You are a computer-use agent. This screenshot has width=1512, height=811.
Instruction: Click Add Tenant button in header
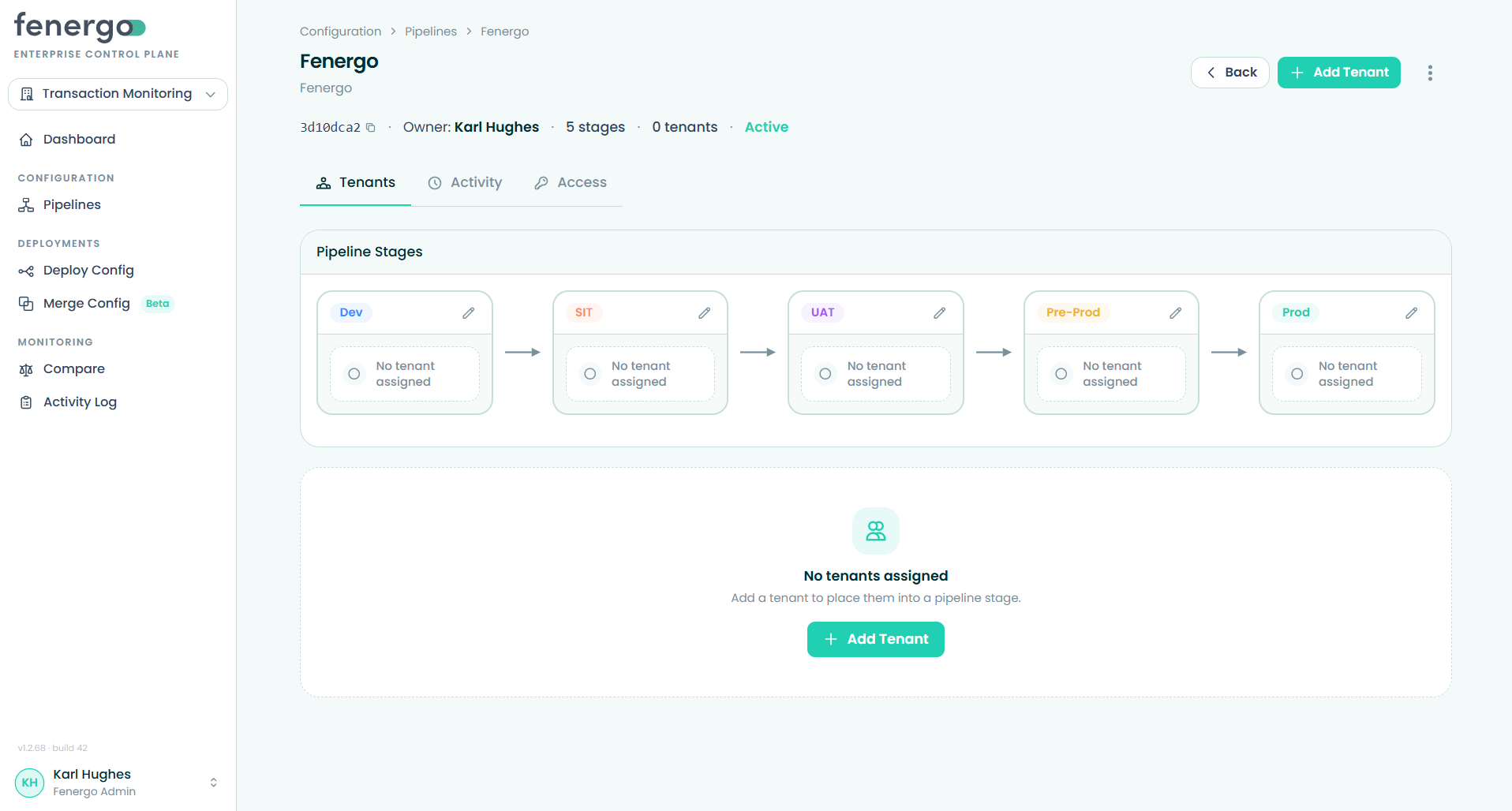point(1338,73)
